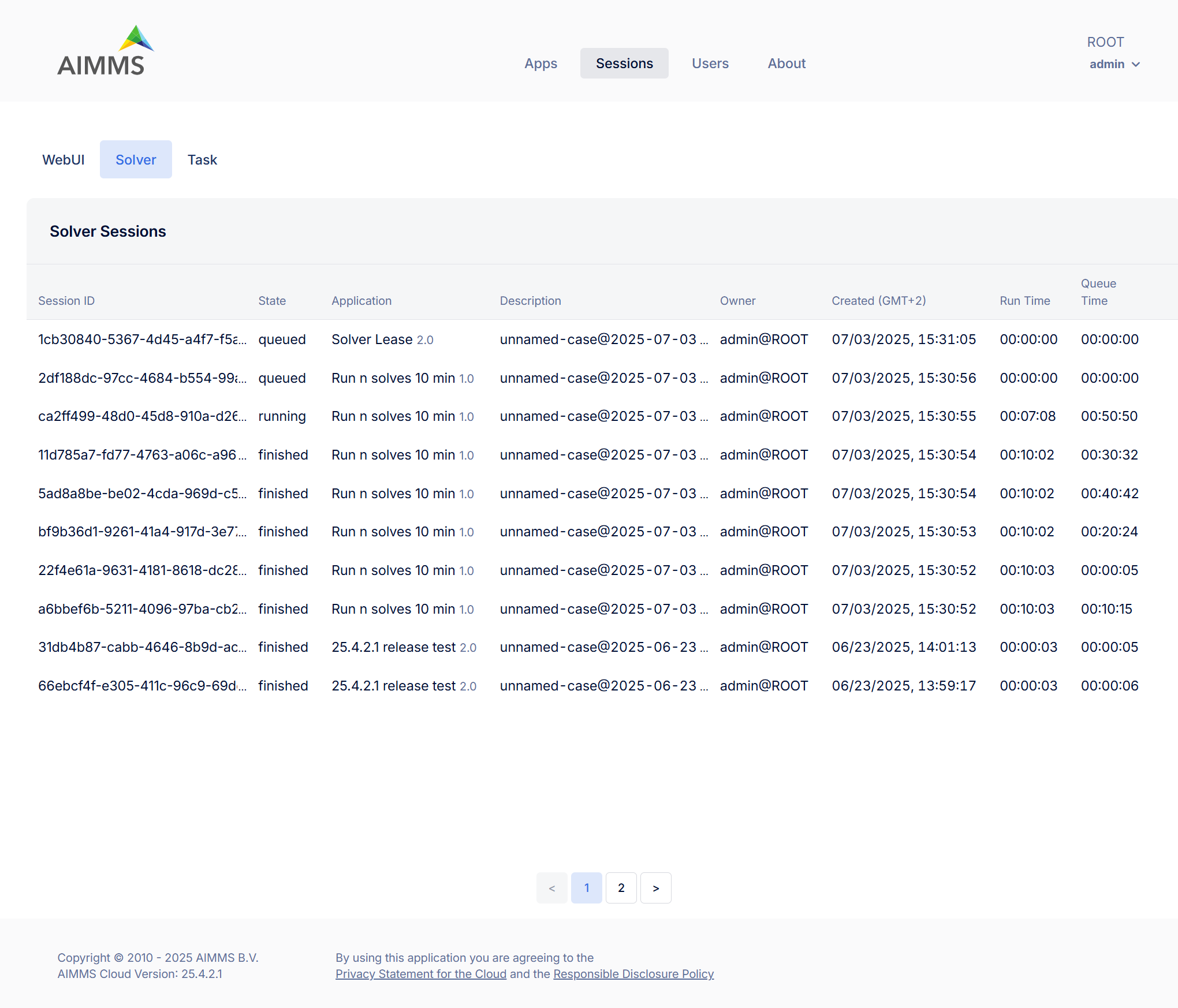Select page 1 in pagination

[586, 888]
